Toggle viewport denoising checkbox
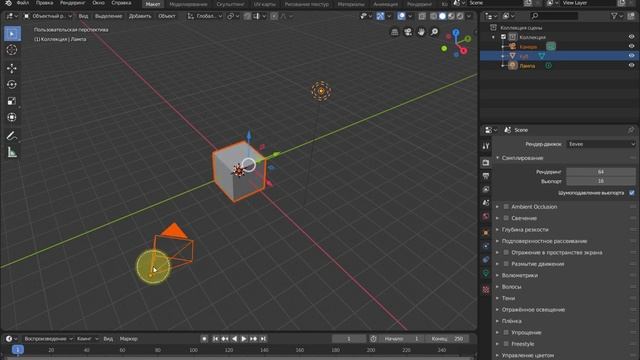640x360 pixels. [x=631, y=193]
